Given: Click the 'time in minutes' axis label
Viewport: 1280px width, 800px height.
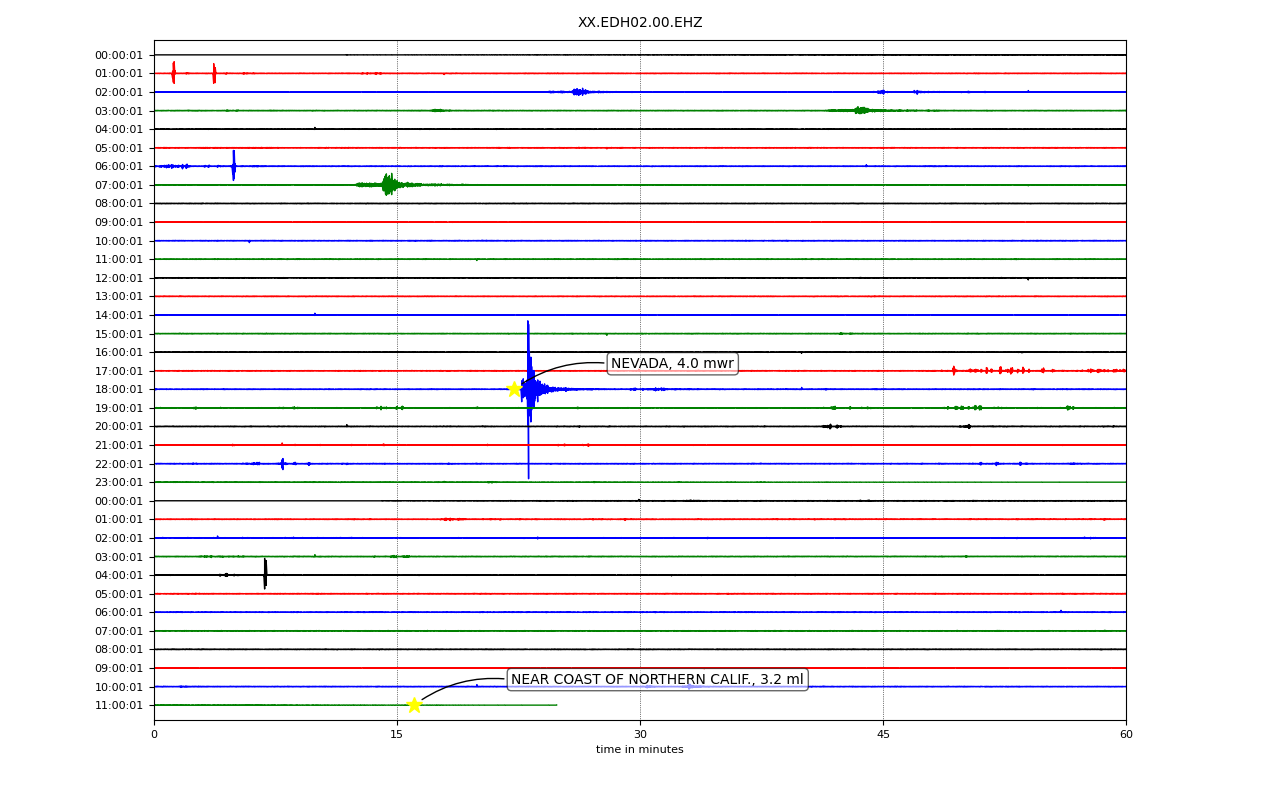Looking at the screenshot, I should (640, 750).
